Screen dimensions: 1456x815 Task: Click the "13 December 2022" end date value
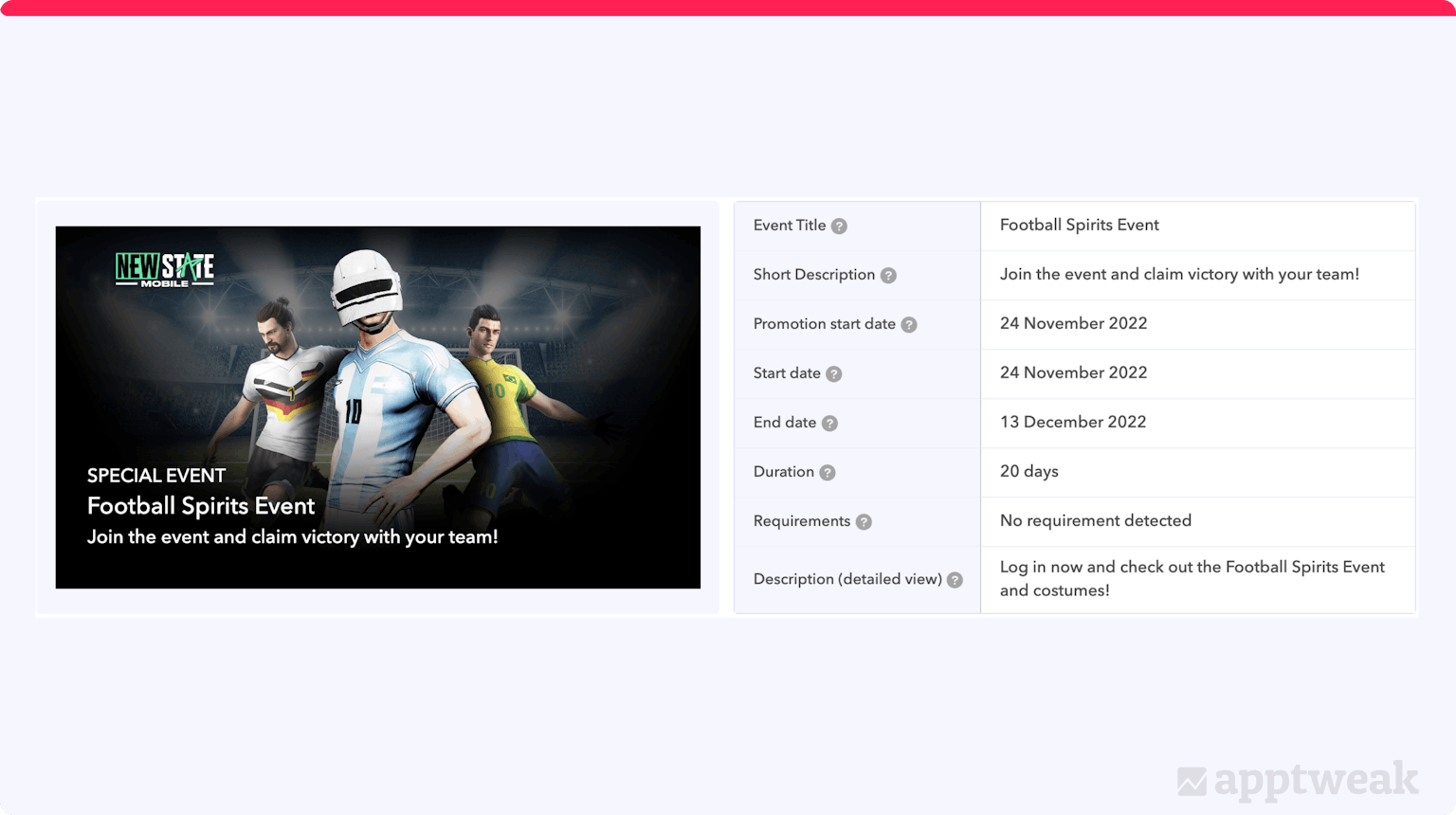pyautogui.click(x=1072, y=423)
